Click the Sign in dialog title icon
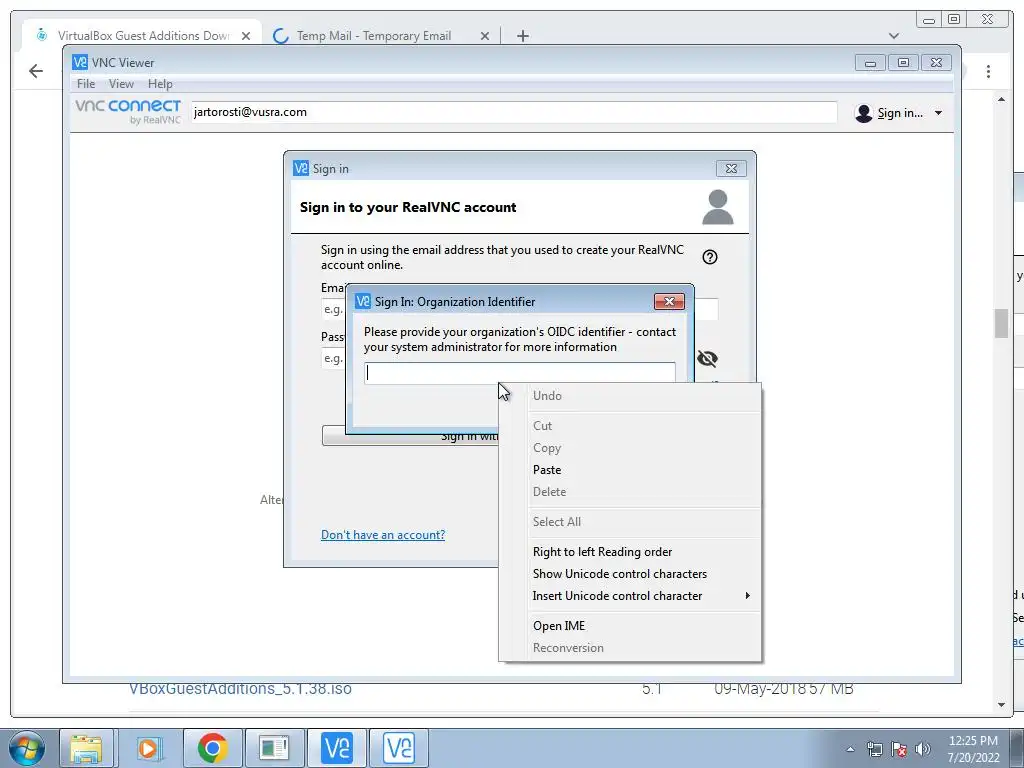1024x768 pixels. (x=301, y=168)
